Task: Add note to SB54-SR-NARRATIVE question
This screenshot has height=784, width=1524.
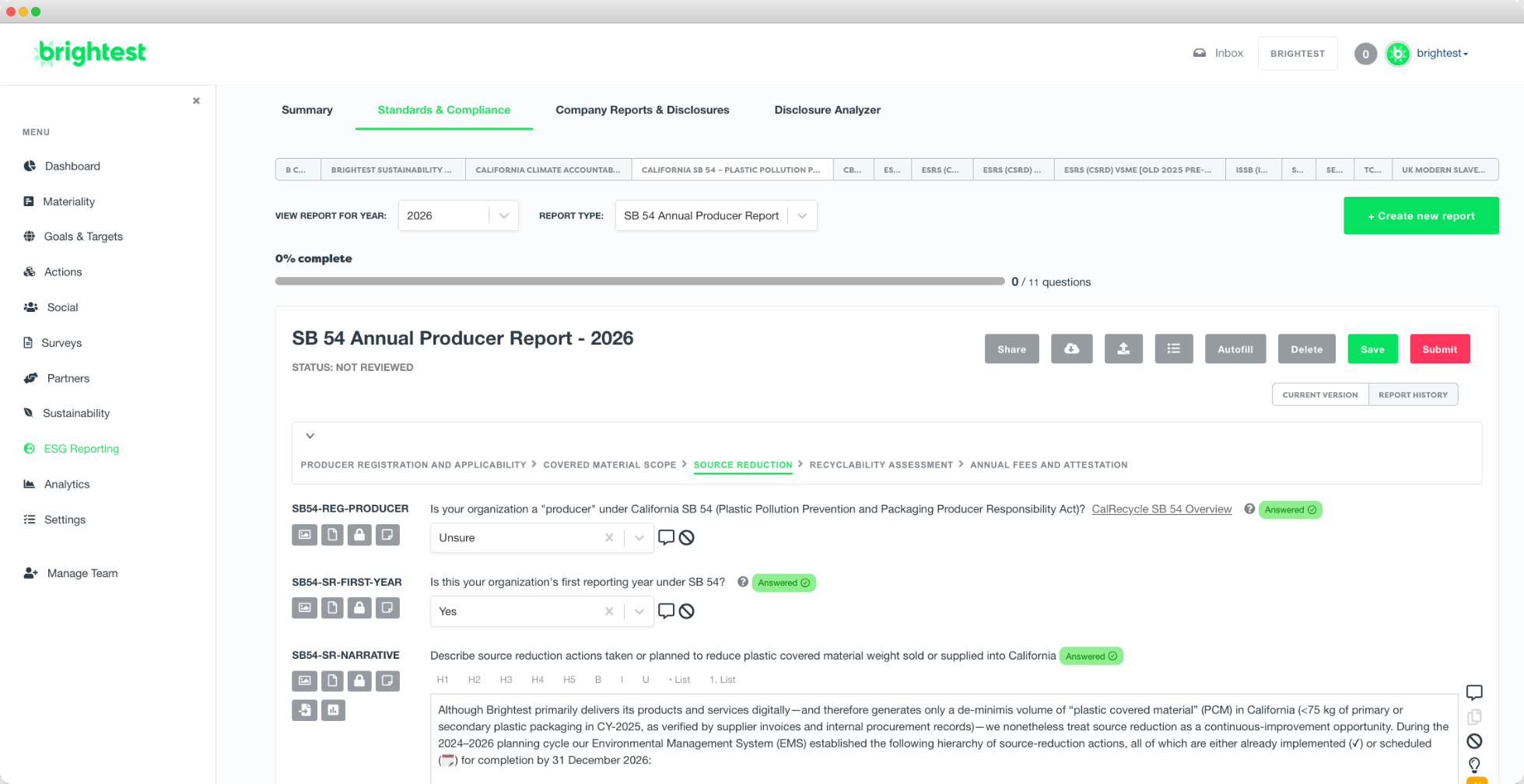Action: [x=387, y=681]
